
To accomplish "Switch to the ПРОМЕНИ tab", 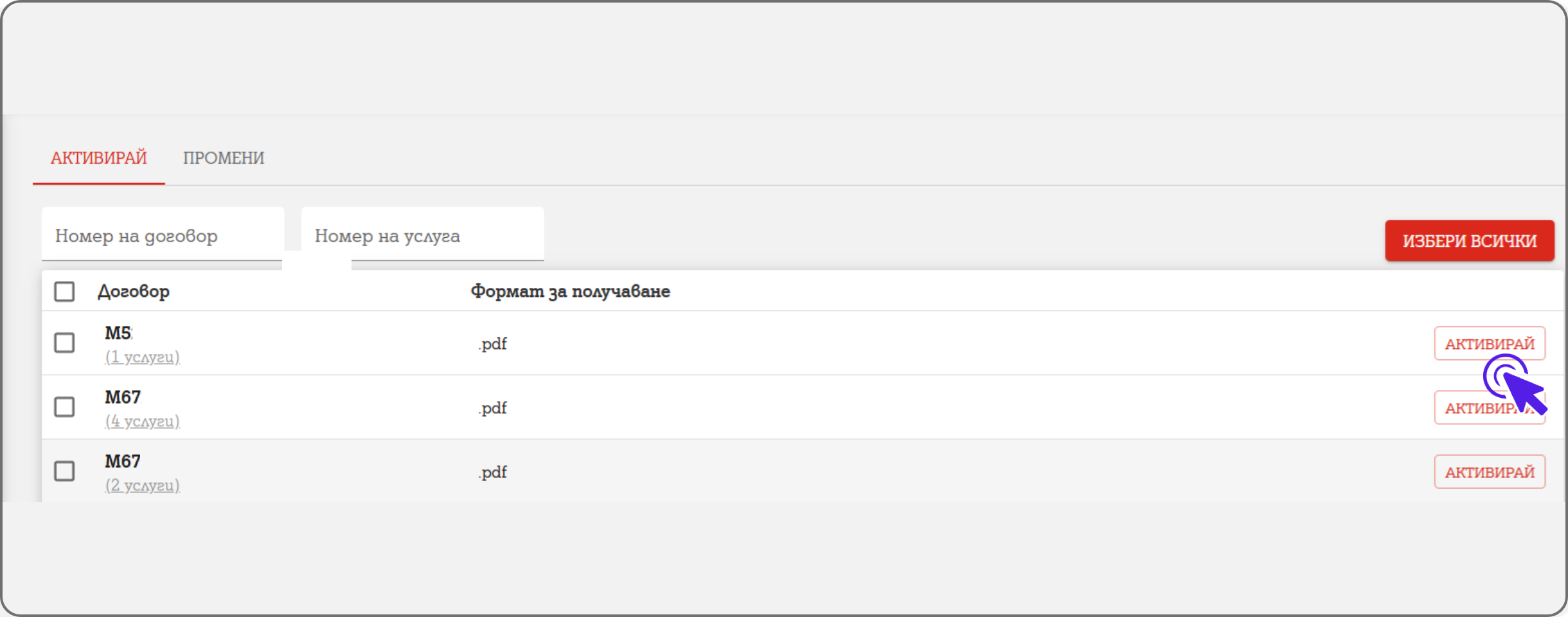I will (223, 158).
